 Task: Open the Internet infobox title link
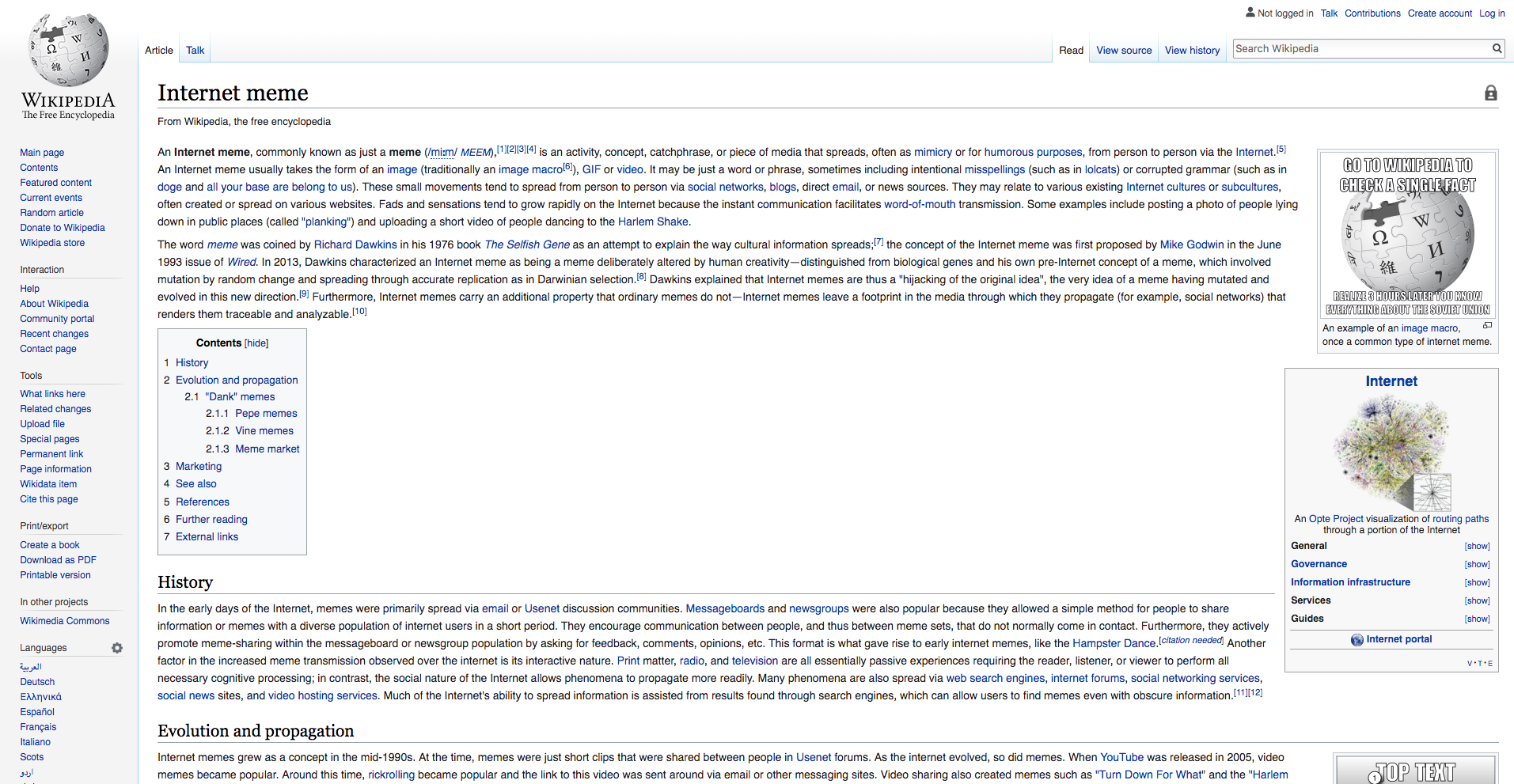(1391, 381)
